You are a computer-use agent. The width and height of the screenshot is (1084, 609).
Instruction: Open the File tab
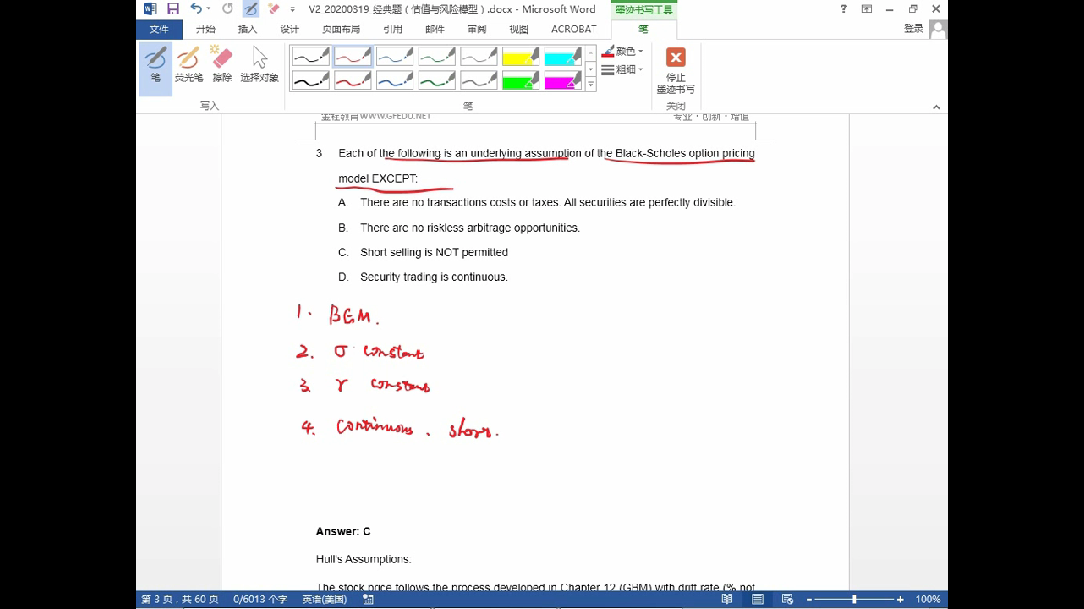coord(159,29)
